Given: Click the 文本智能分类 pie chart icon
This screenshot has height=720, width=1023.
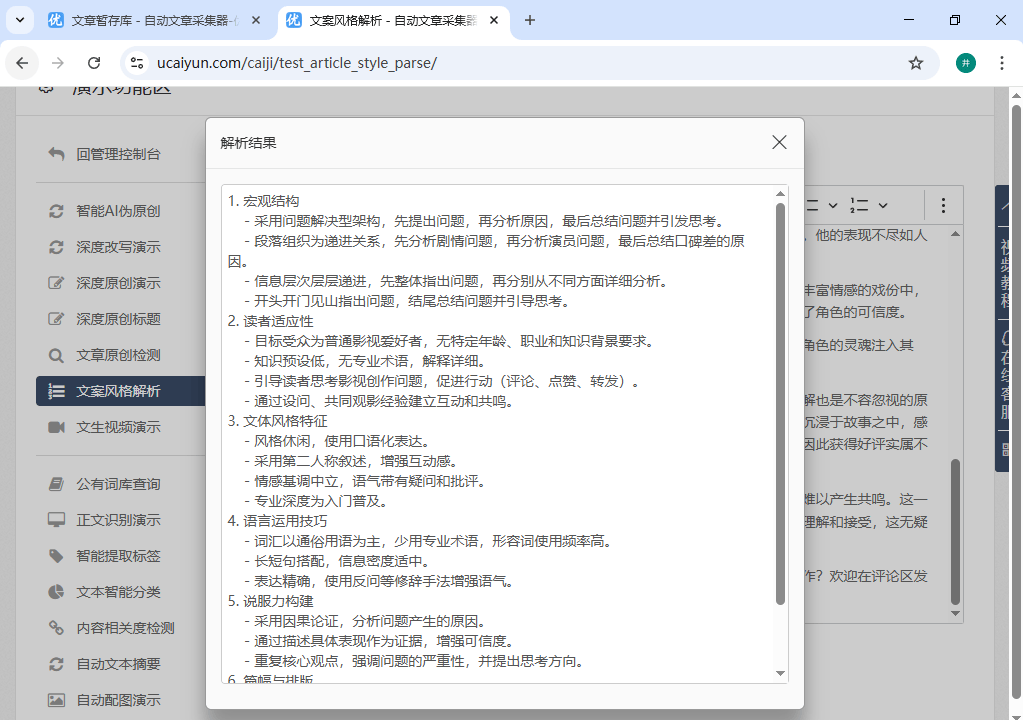Looking at the screenshot, I should pos(57,592).
